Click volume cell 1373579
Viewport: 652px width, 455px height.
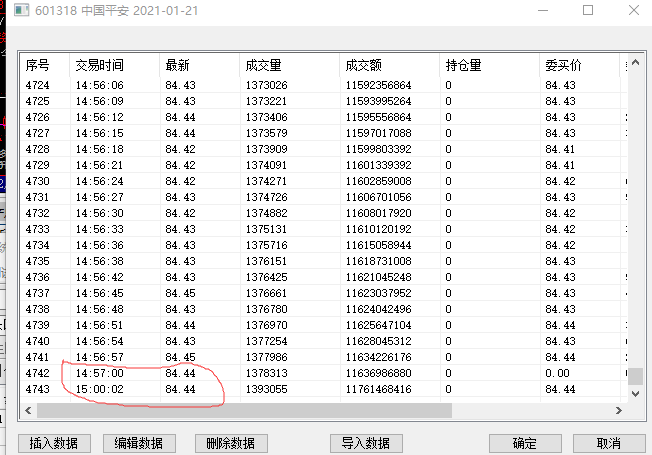(x=267, y=134)
